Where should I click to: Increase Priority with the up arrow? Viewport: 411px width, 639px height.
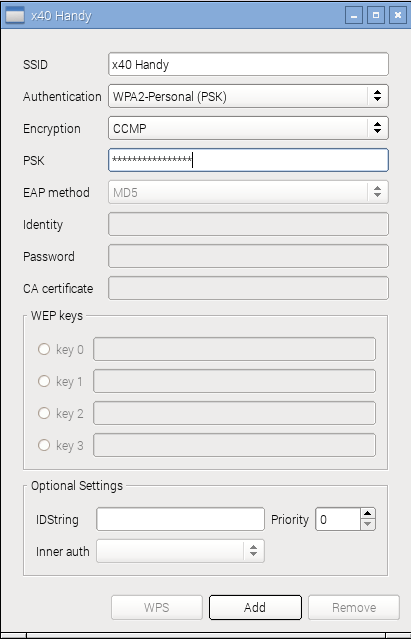pyautogui.click(x=367, y=513)
